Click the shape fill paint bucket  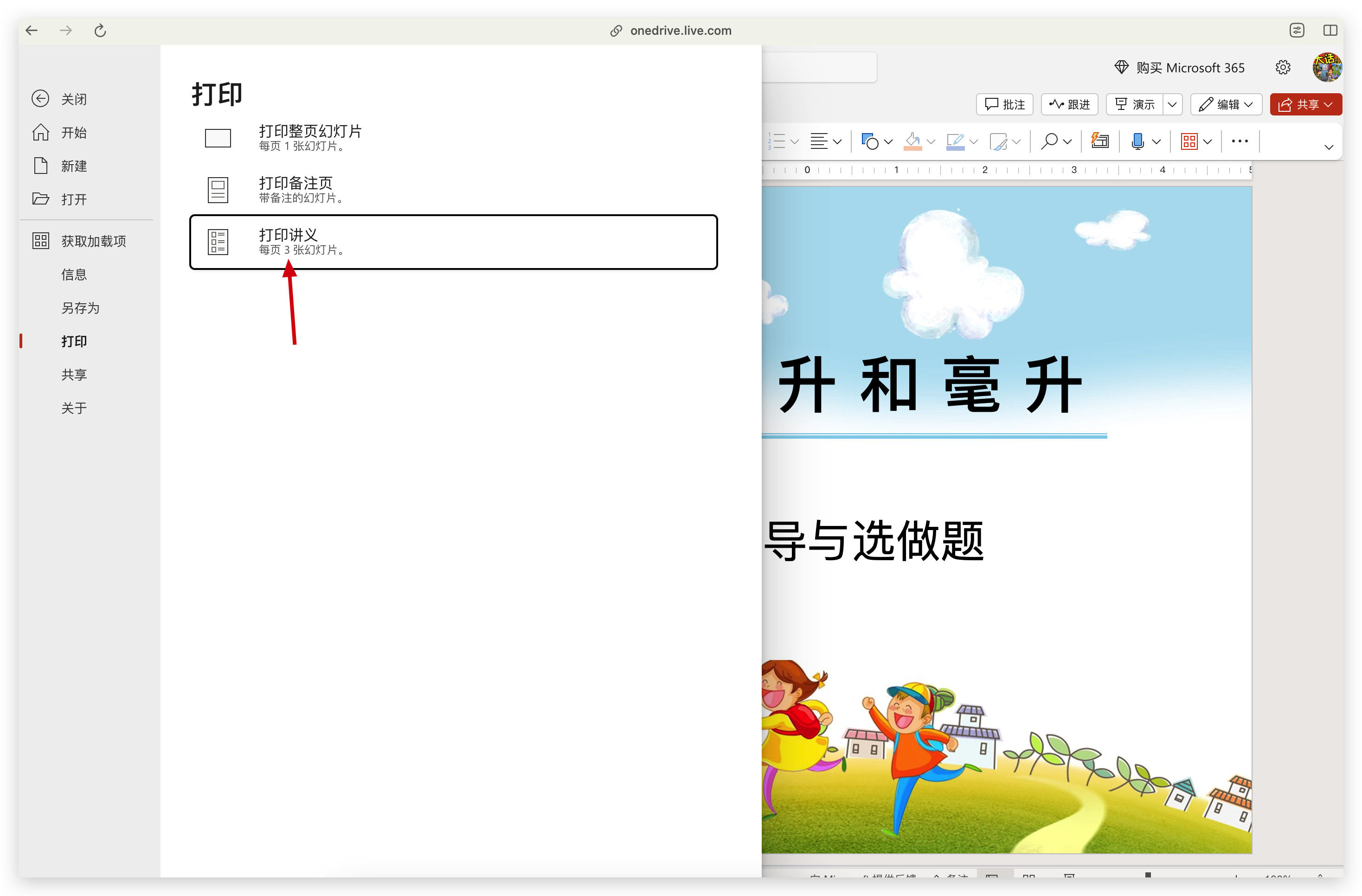click(x=912, y=141)
